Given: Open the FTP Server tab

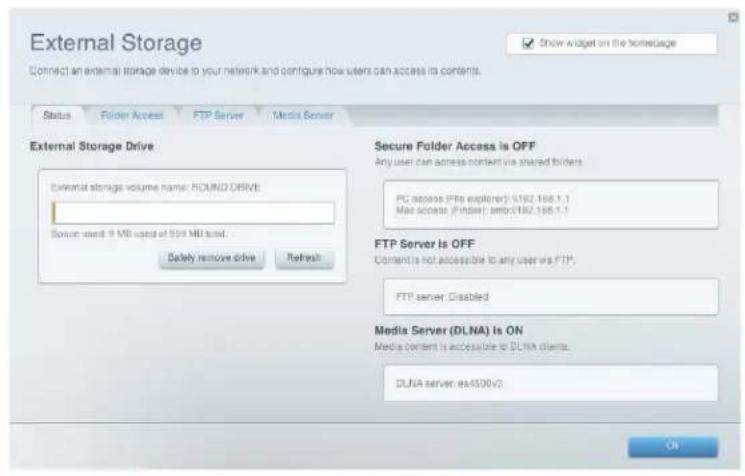Looking at the screenshot, I should pos(218,115).
